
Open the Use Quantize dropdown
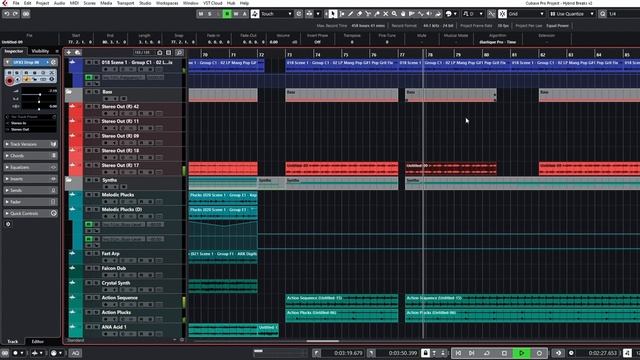(572, 14)
